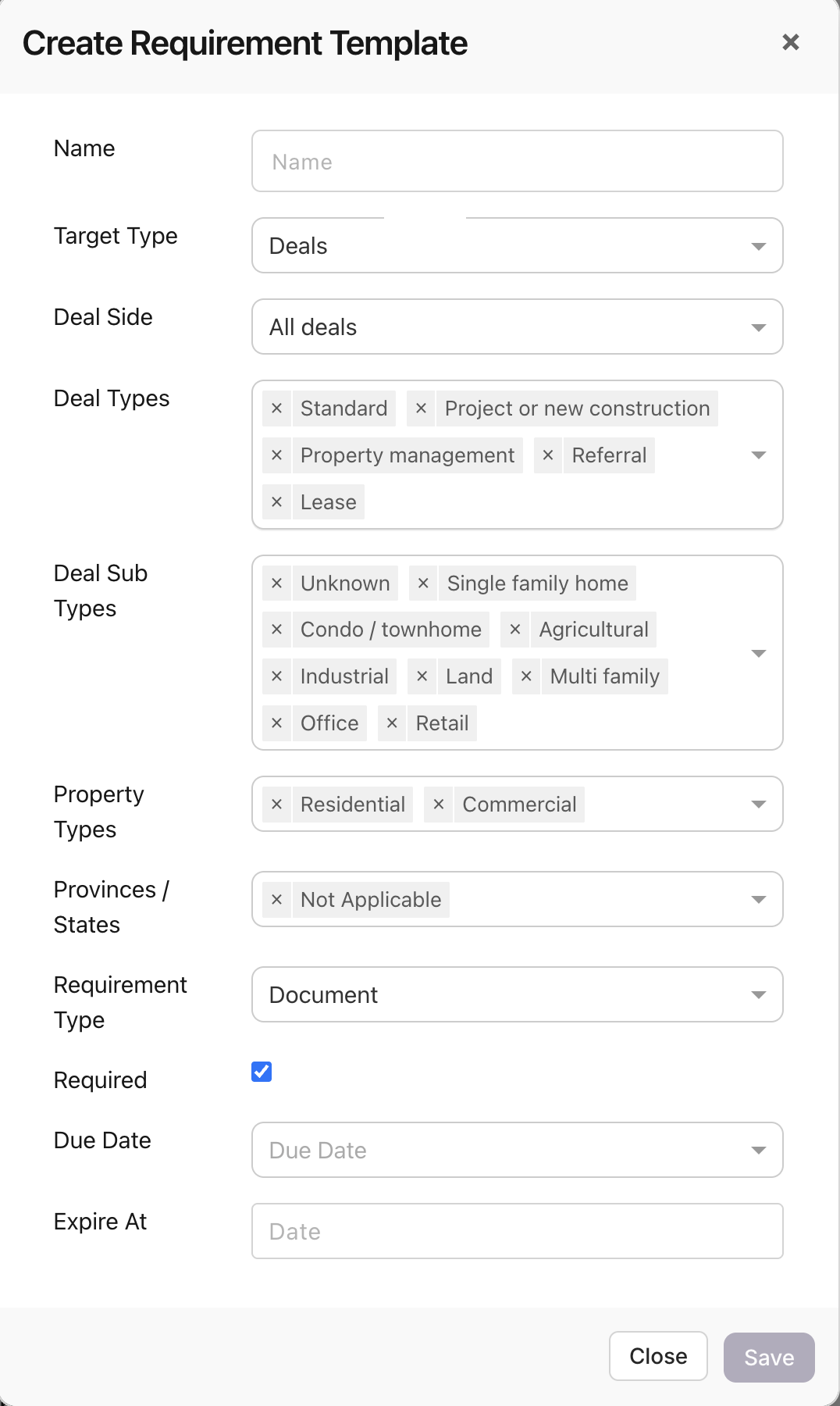Screen dimensions: 840x1406
Task: Click into the Name text field
Action: point(517,162)
